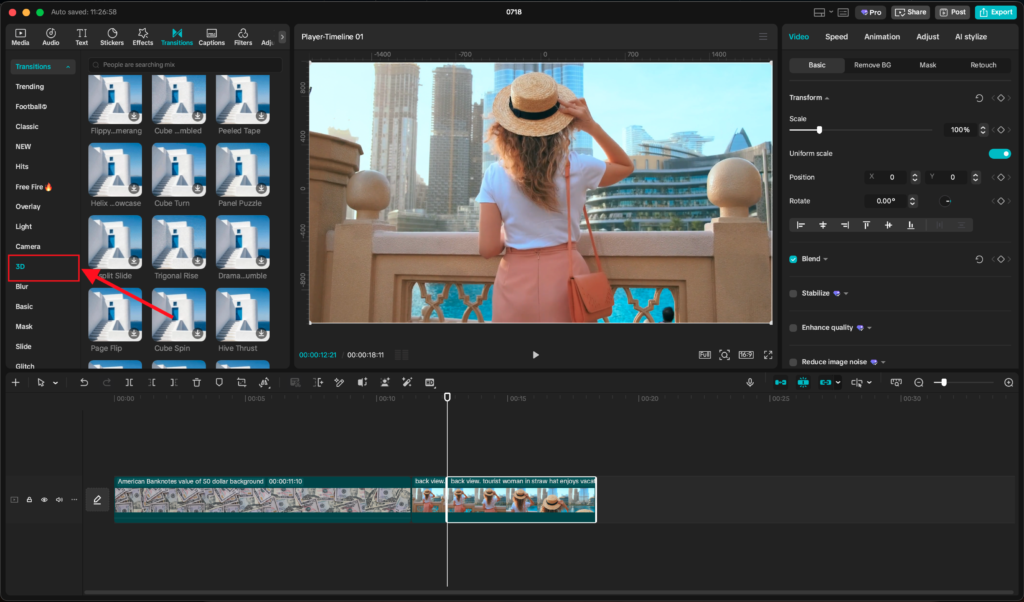Turn off Uniform scale switch
The image size is (1024, 602).
point(999,153)
